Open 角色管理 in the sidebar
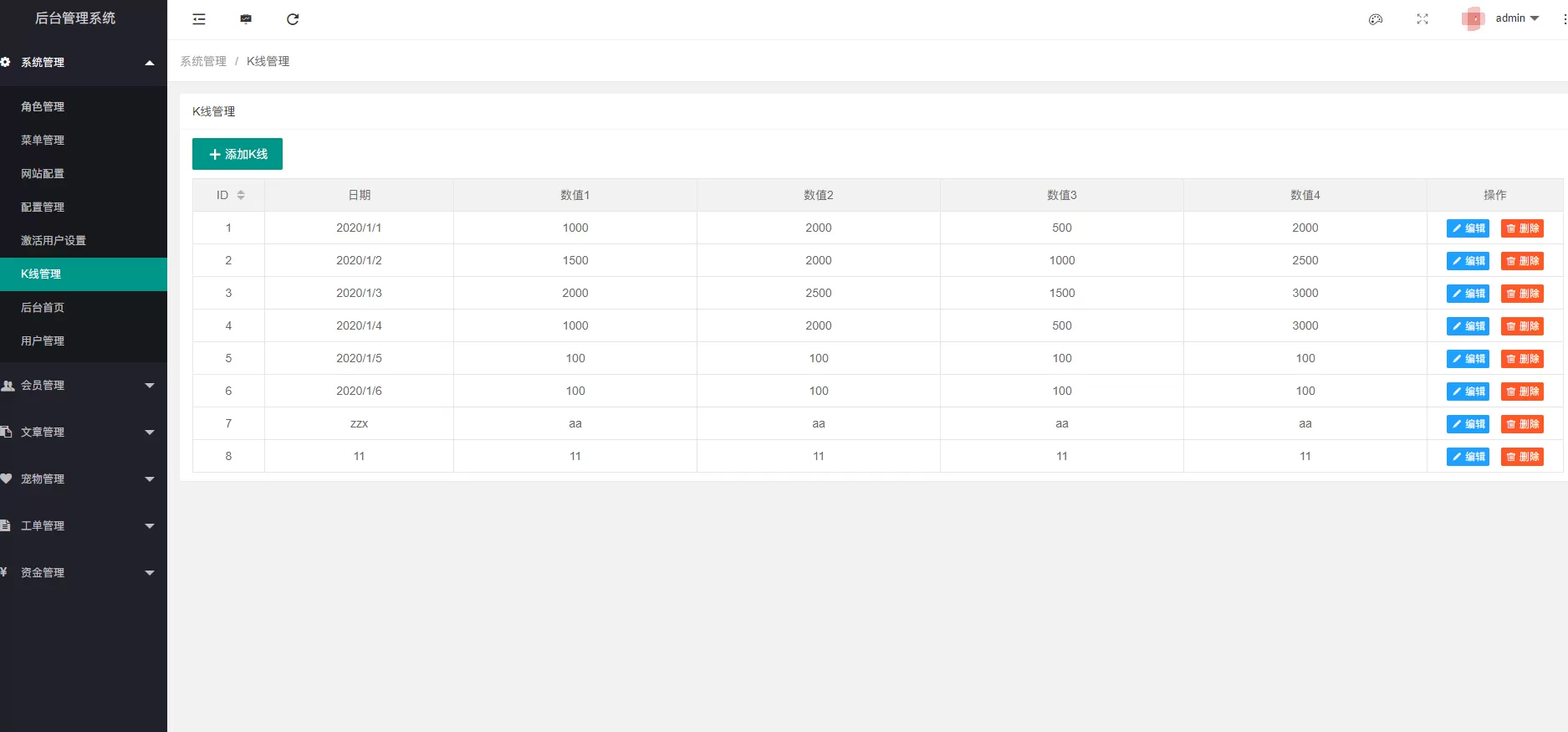The width and height of the screenshot is (1568, 732). tap(43, 107)
